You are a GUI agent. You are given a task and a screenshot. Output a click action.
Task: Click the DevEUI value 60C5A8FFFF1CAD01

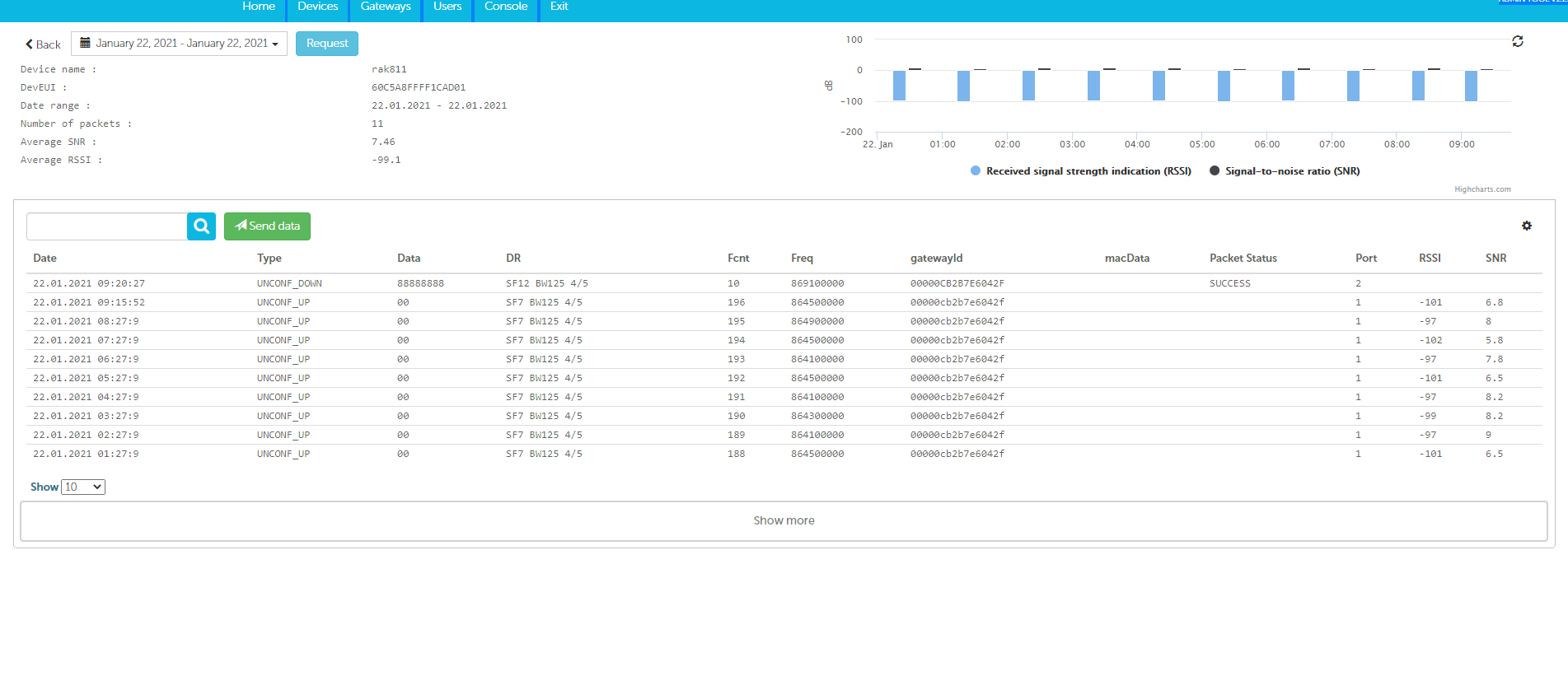click(419, 87)
